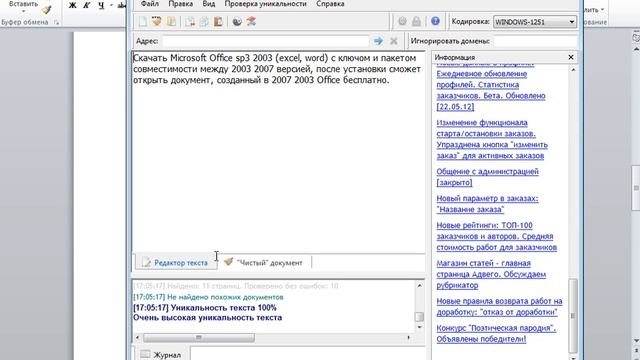Open the Правка menu
The height and width of the screenshot is (360, 640).
coord(180,4)
